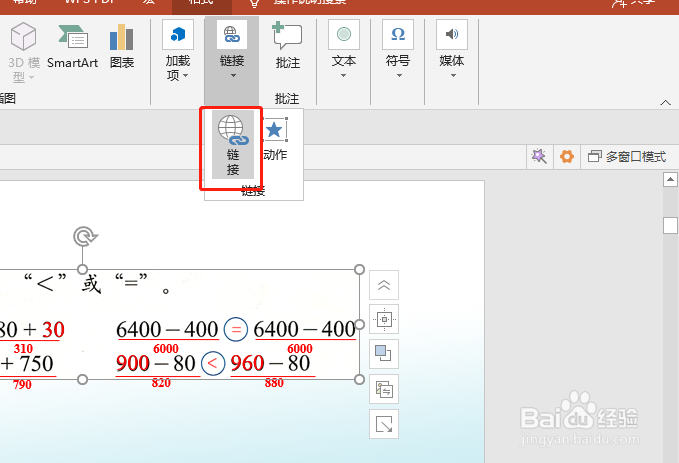
Task: Open the 符号 symbols group
Action: coord(398,49)
